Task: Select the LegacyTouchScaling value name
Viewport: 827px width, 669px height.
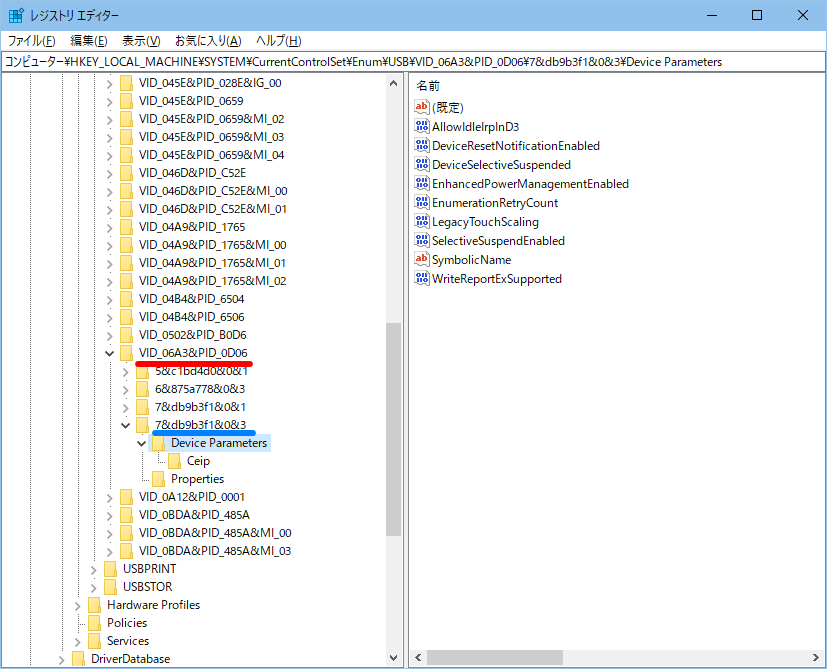Action: click(485, 222)
